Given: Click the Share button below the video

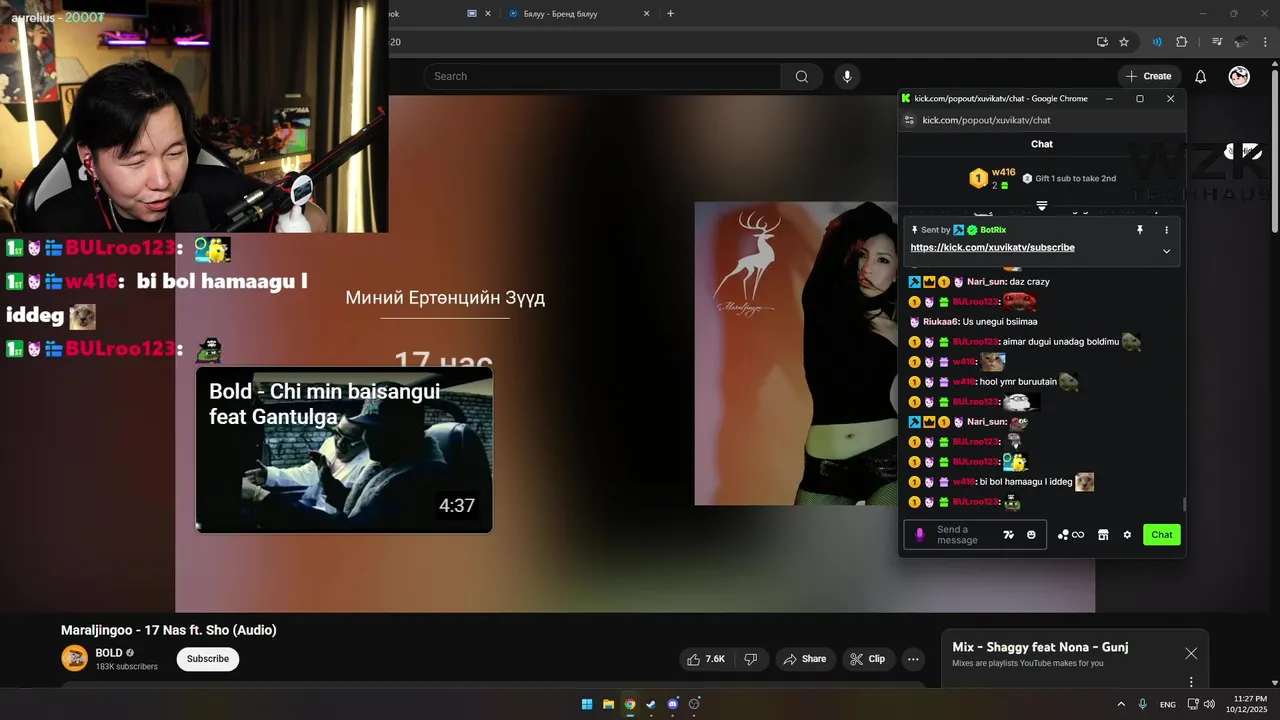Looking at the screenshot, I should click(x=804, y=659).
